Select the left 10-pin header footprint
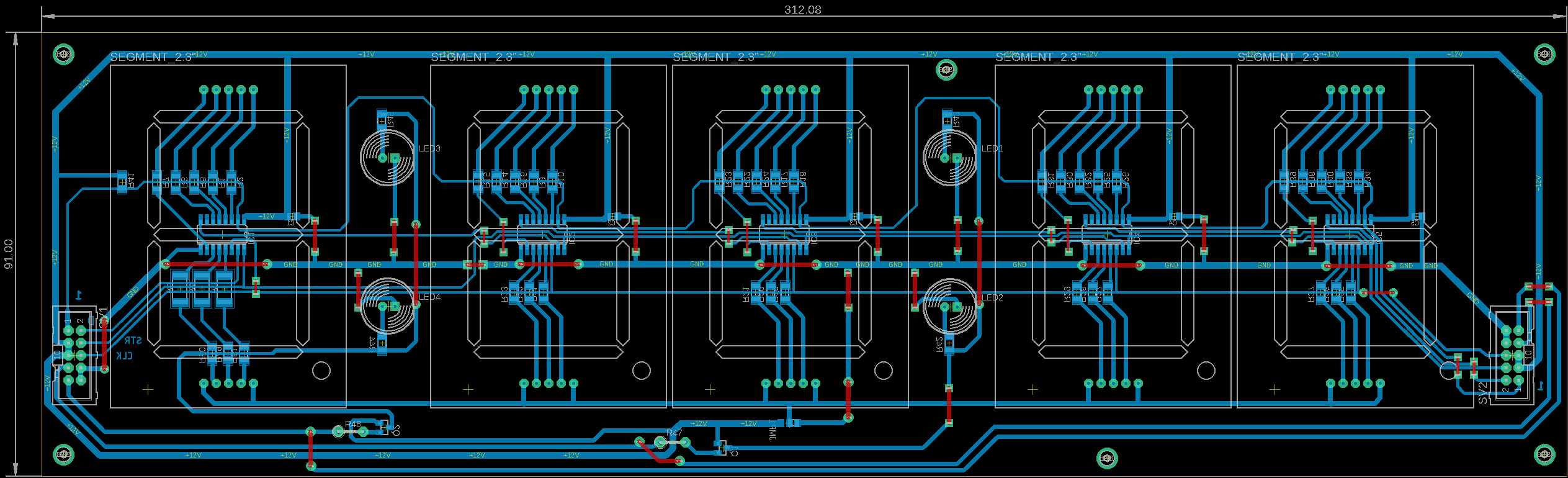This screenshot has width=1568, height=478. click(x=75, y=355)
